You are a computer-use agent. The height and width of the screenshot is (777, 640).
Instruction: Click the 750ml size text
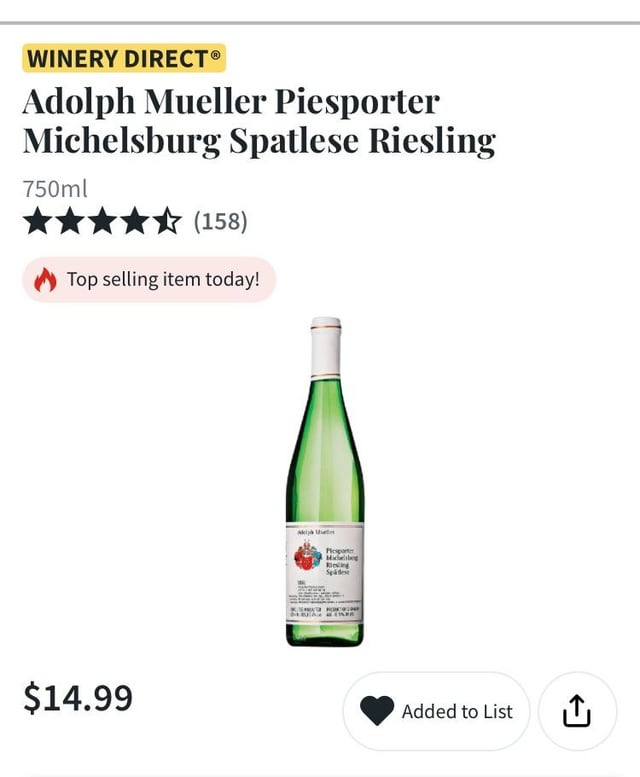[x=55, y=188]
